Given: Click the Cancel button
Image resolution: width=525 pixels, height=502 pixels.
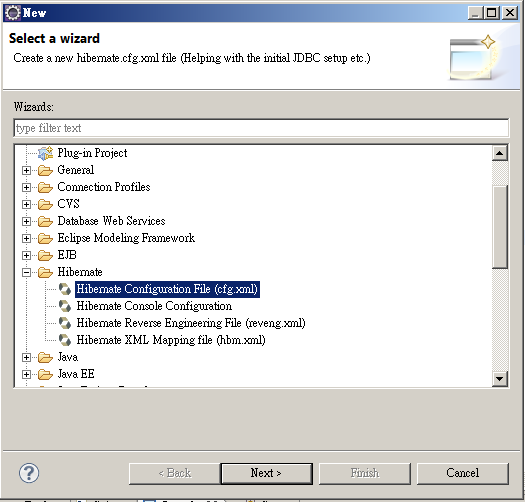Looking at the screenshot, I should point(463,474).
